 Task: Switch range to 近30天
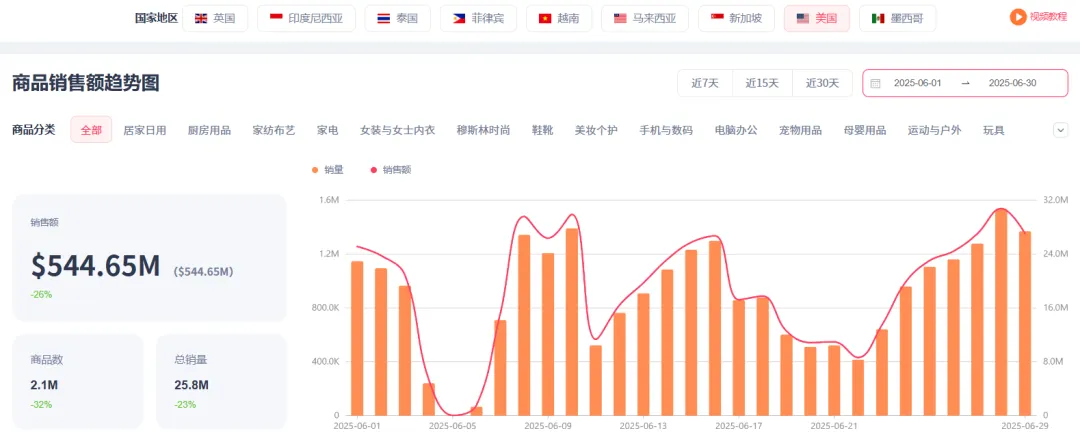[822, 83]
